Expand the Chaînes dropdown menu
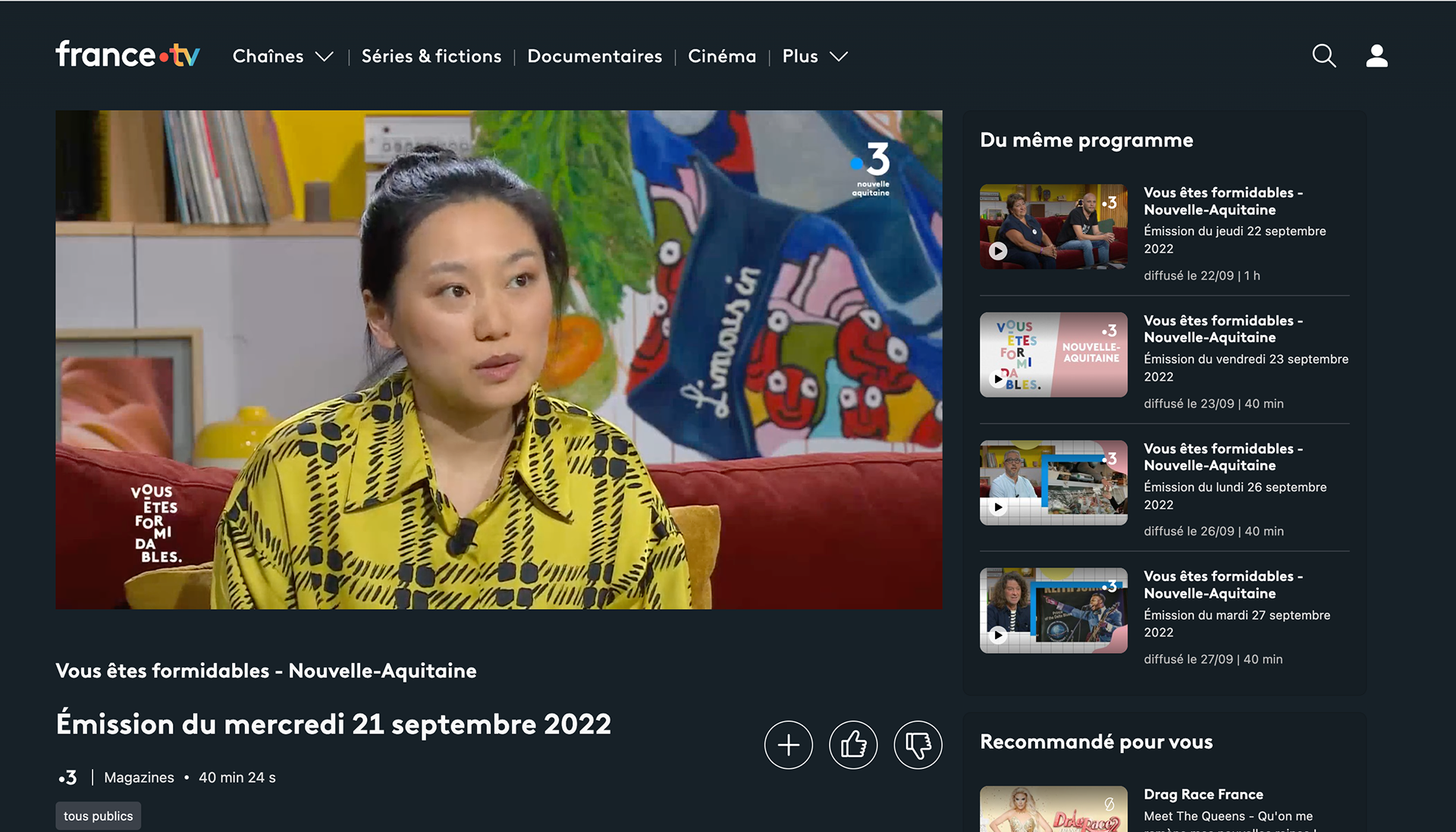1456x832 pixels. click(x=282, y=56)
